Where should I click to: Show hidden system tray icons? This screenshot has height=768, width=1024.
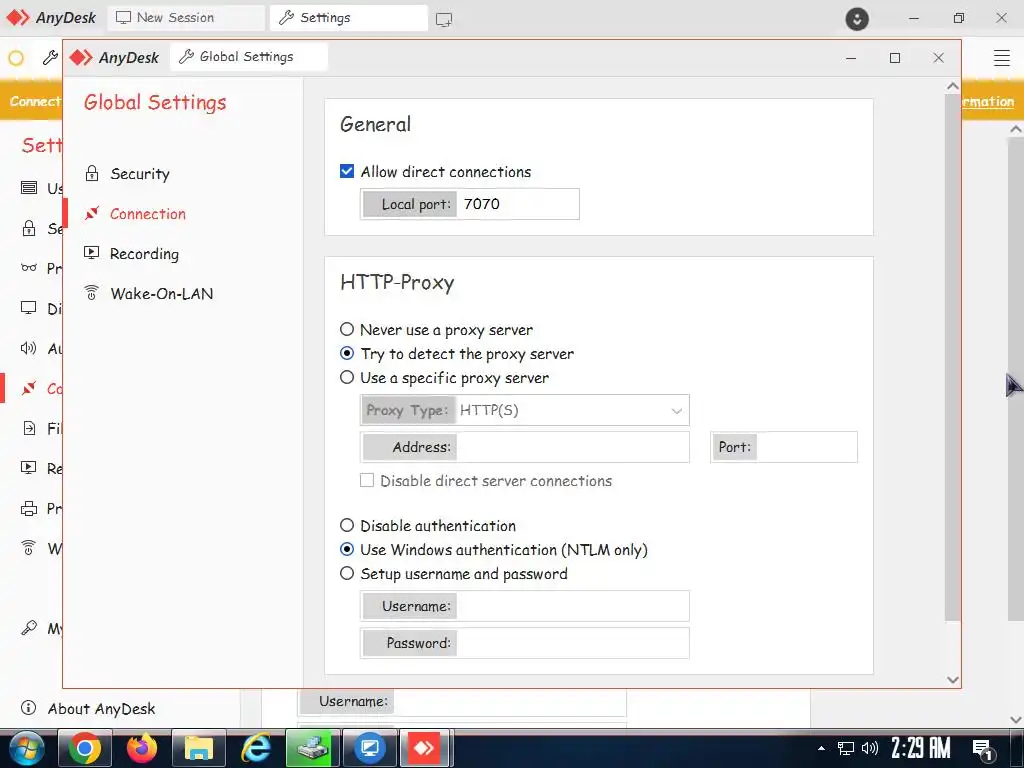(x=822, y=748)
